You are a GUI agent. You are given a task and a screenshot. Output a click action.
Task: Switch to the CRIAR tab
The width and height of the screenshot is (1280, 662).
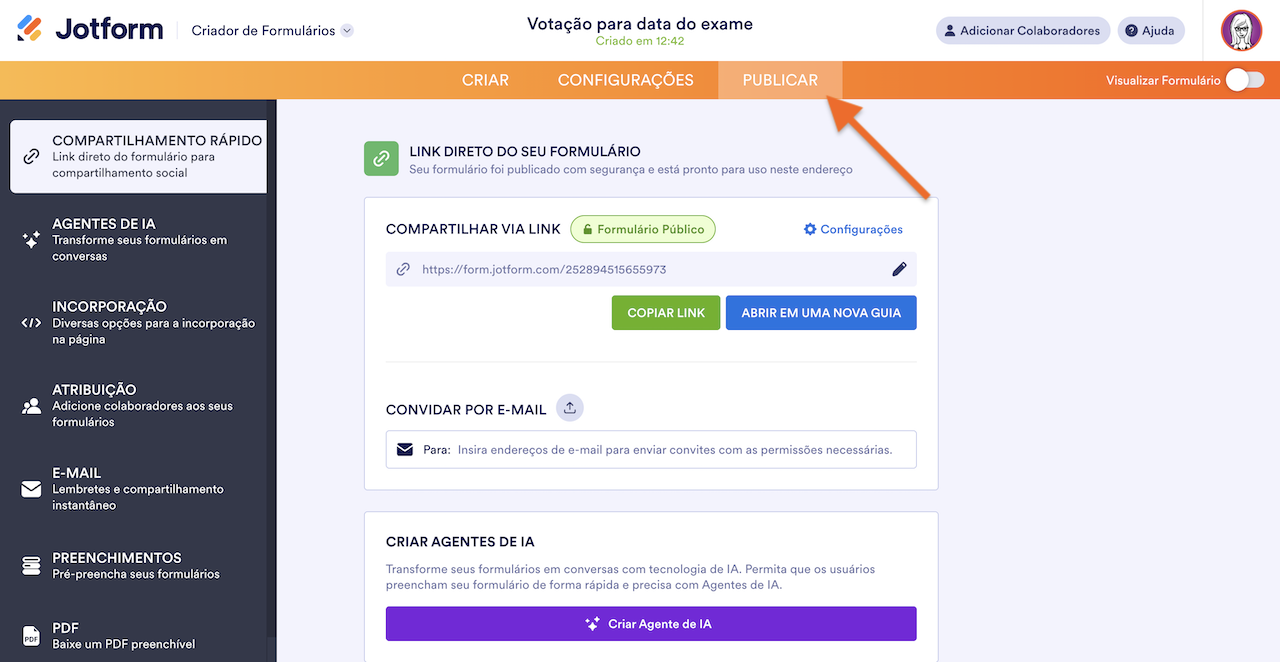[485, 79]
